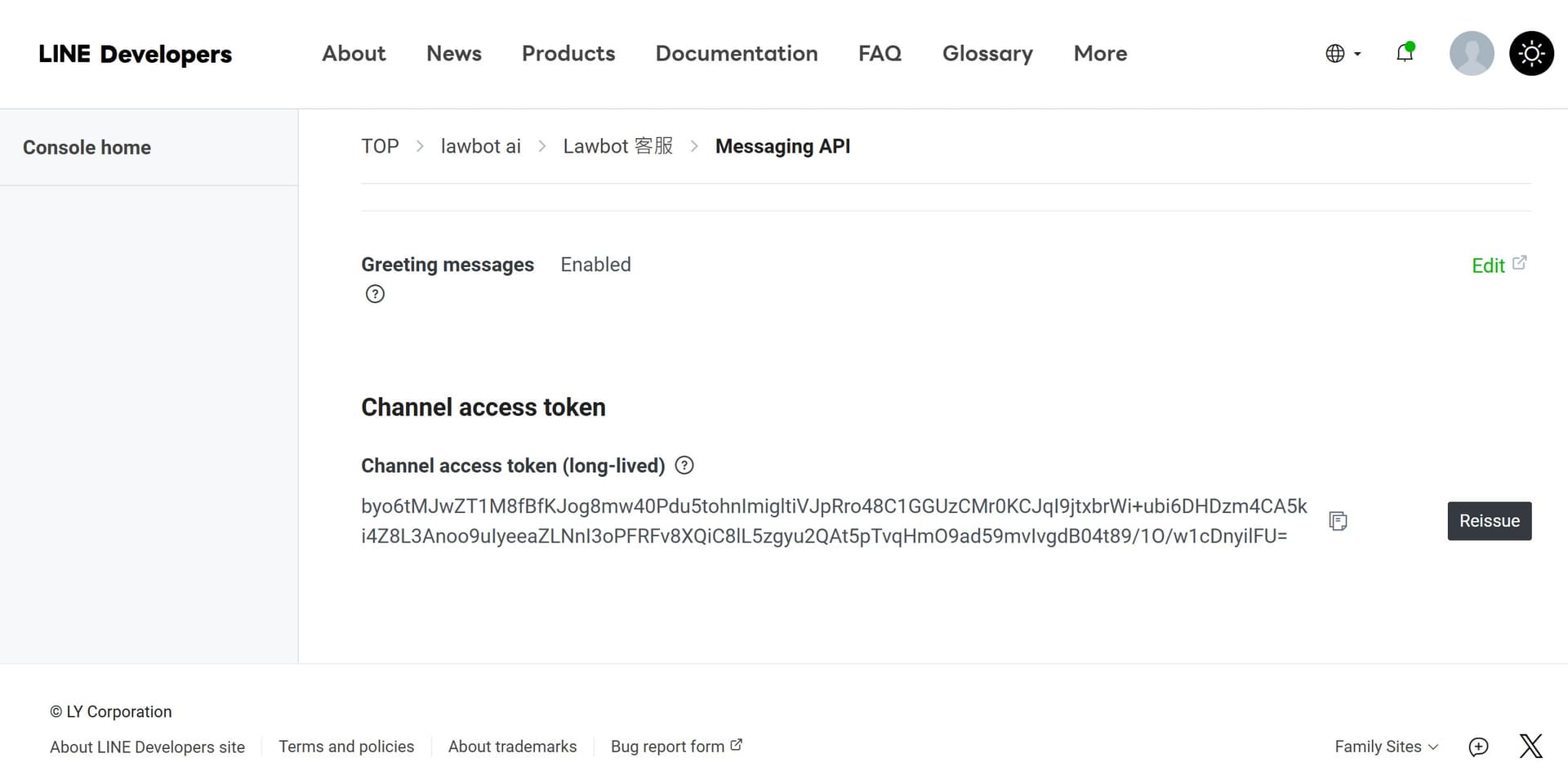Click the channel access token string

point(834,521)
